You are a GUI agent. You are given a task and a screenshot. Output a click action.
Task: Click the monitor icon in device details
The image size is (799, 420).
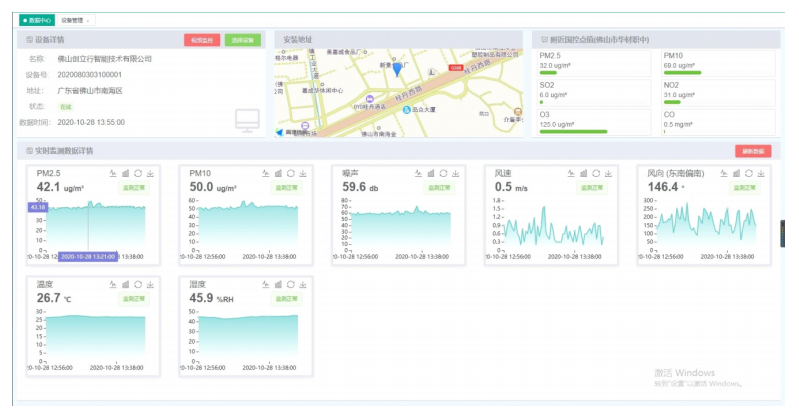(x=247, y=121)
